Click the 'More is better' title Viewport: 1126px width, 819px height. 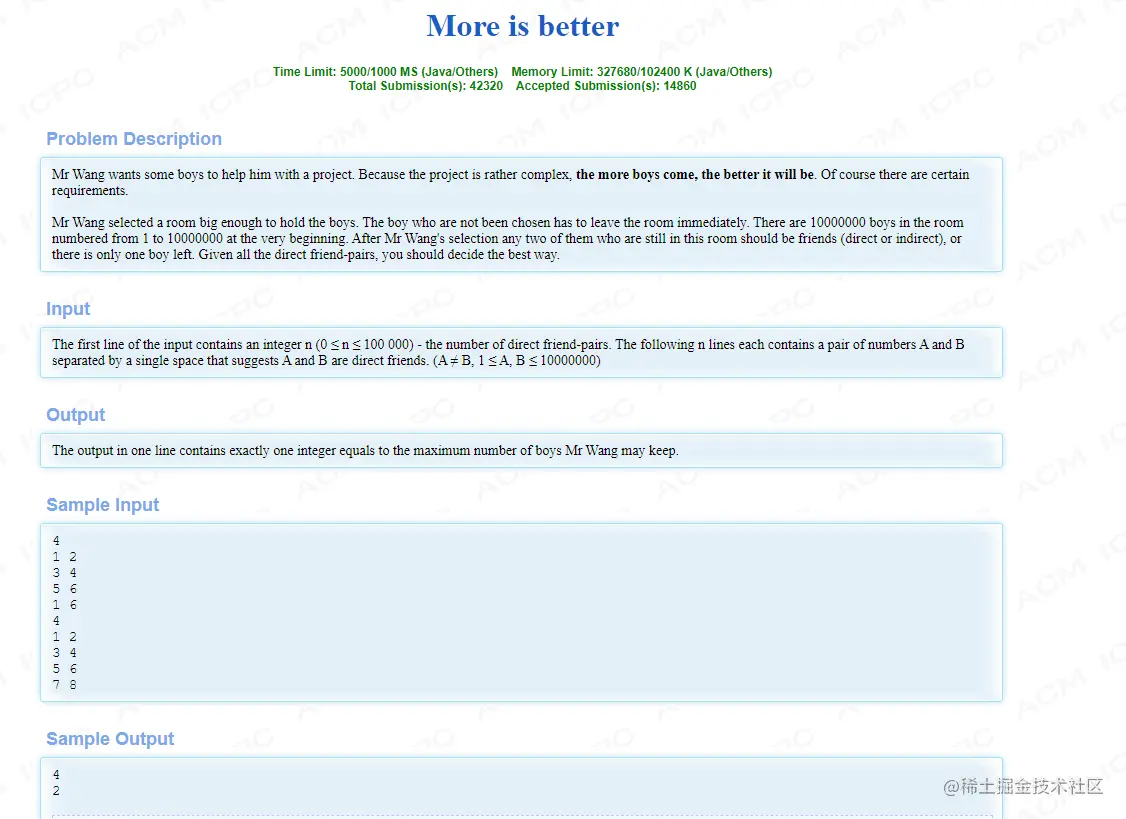tap(522, 27)
